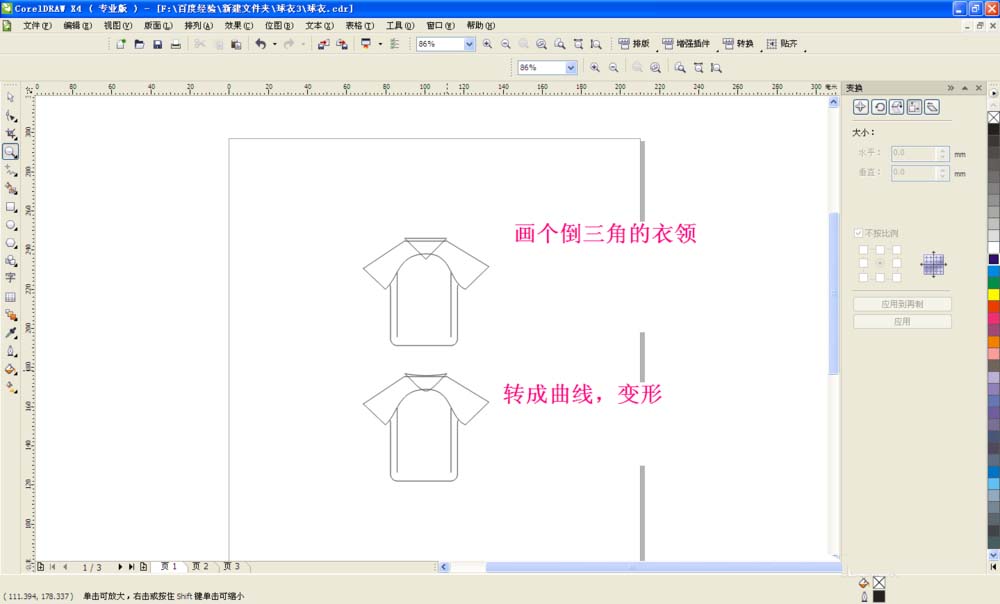The height and width of the screenshot is (604, 1000).
Task: Choose the Rectangle tool
Action: pos(12,207)
